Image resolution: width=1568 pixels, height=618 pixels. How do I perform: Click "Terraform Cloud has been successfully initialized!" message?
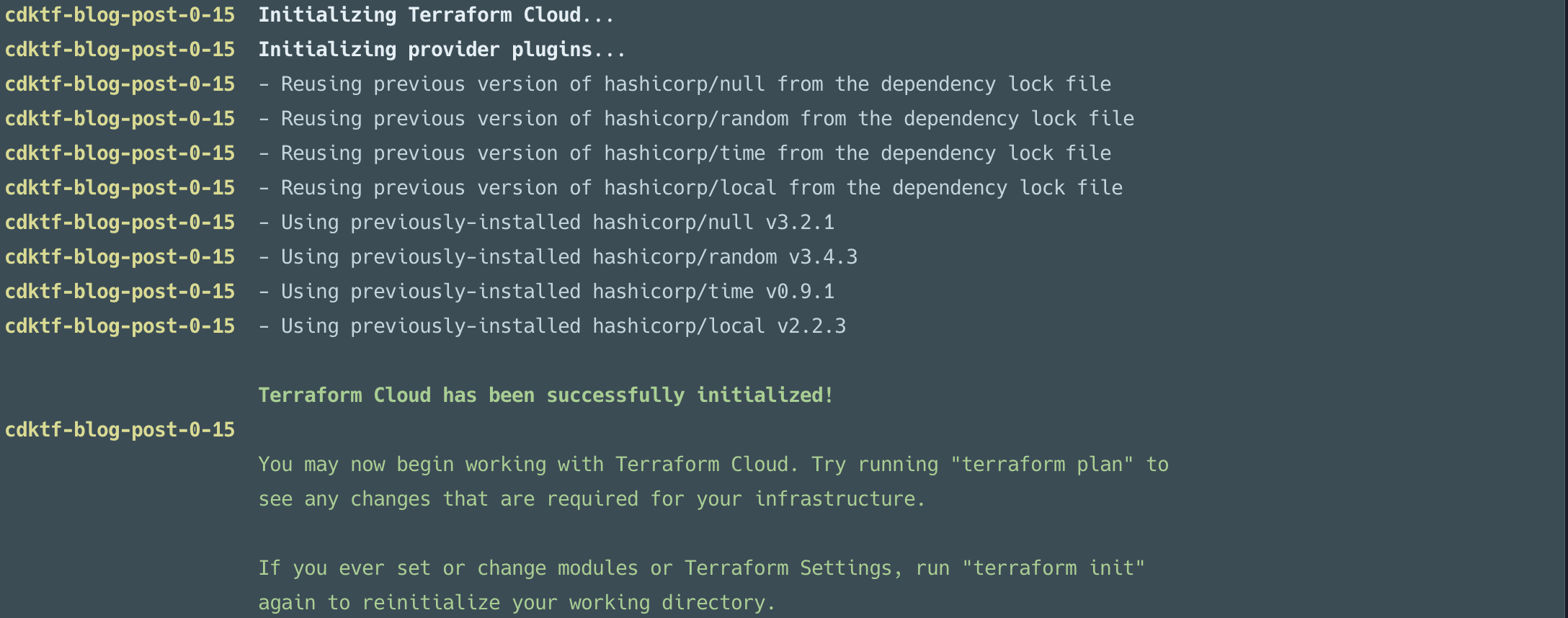point(545,395)
